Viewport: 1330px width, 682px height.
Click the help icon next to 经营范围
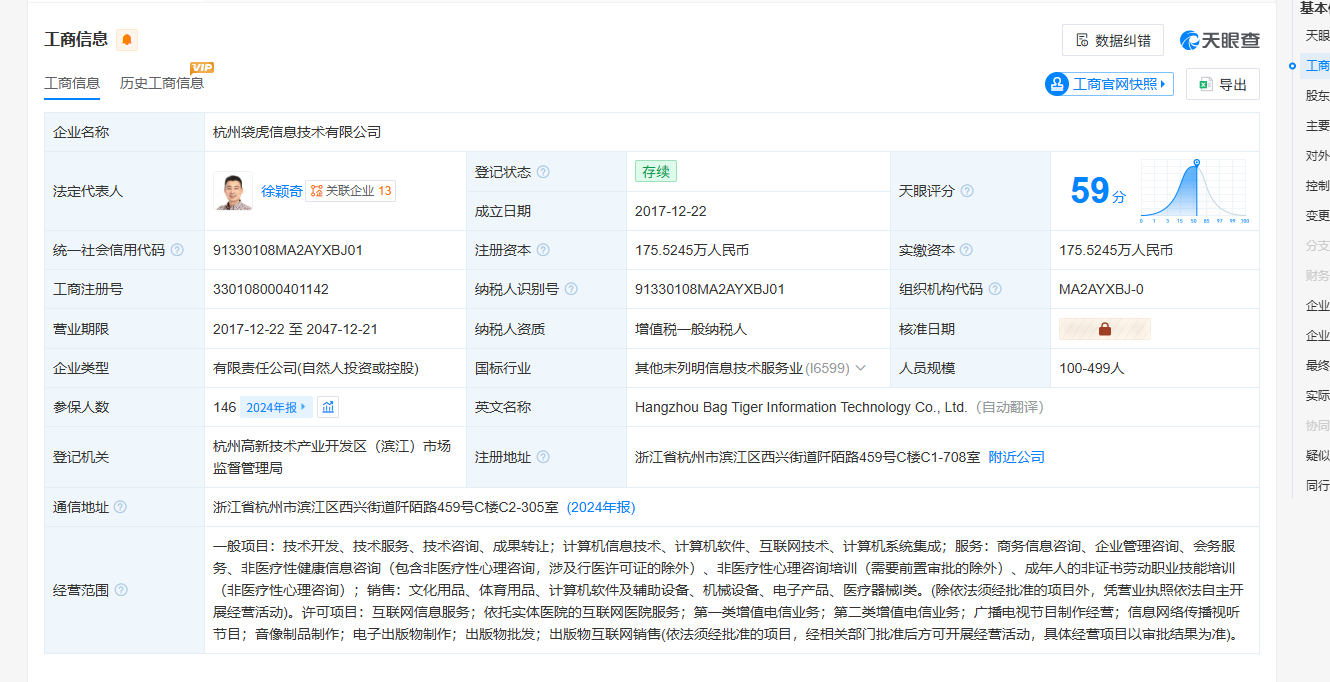(121, 590)
